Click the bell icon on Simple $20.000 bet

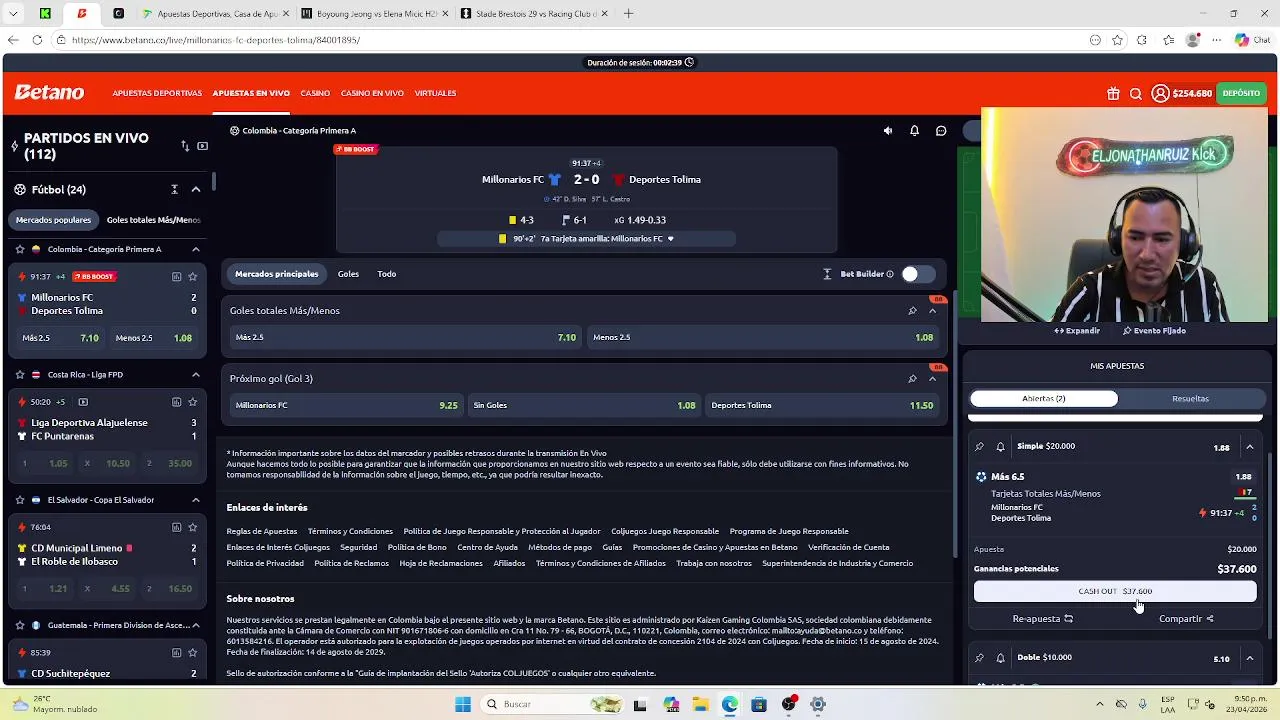(x=1000, y=447)
